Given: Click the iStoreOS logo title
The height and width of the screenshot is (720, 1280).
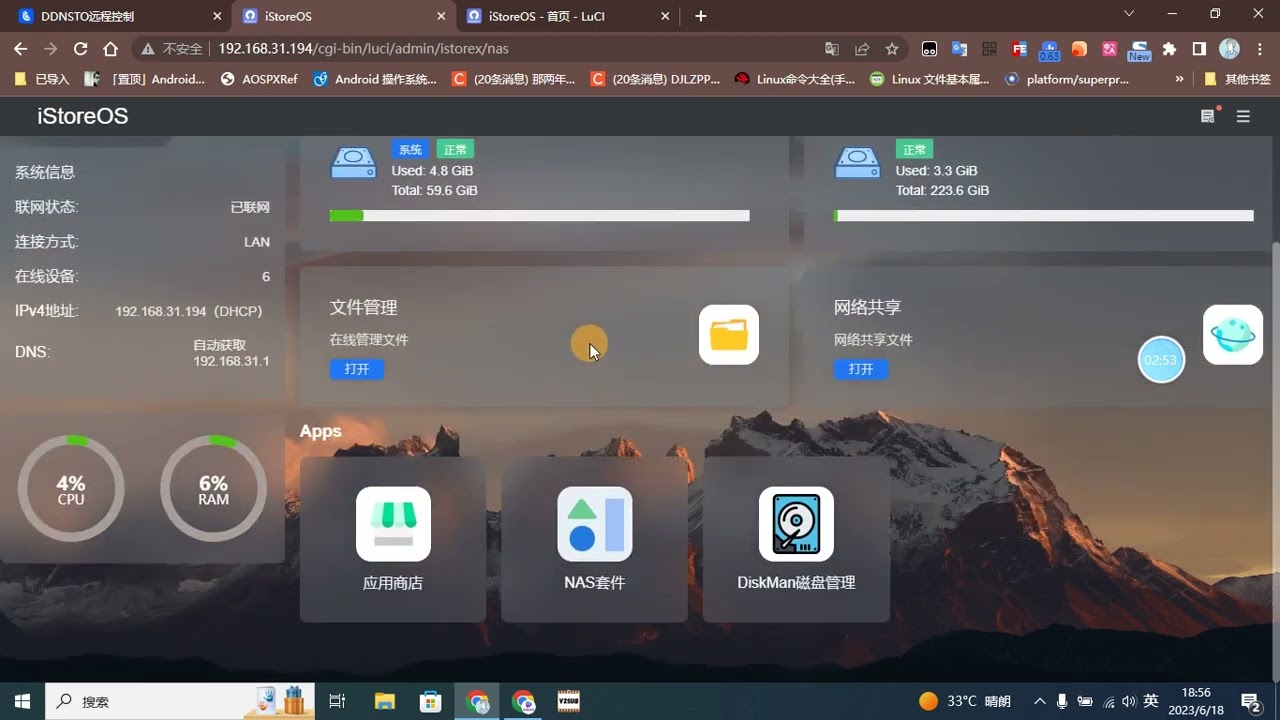Looking at the screenshot, I should pyautogui.click(x=83, y=116).
